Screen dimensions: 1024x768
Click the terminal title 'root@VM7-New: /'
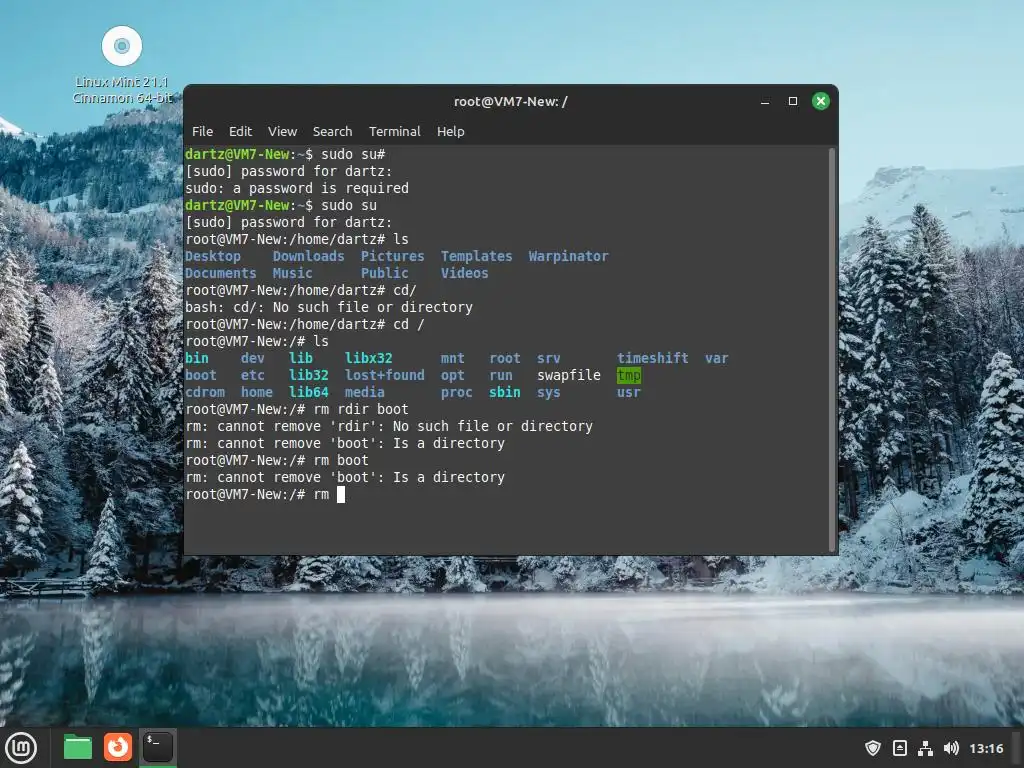[x=511, y=101]
